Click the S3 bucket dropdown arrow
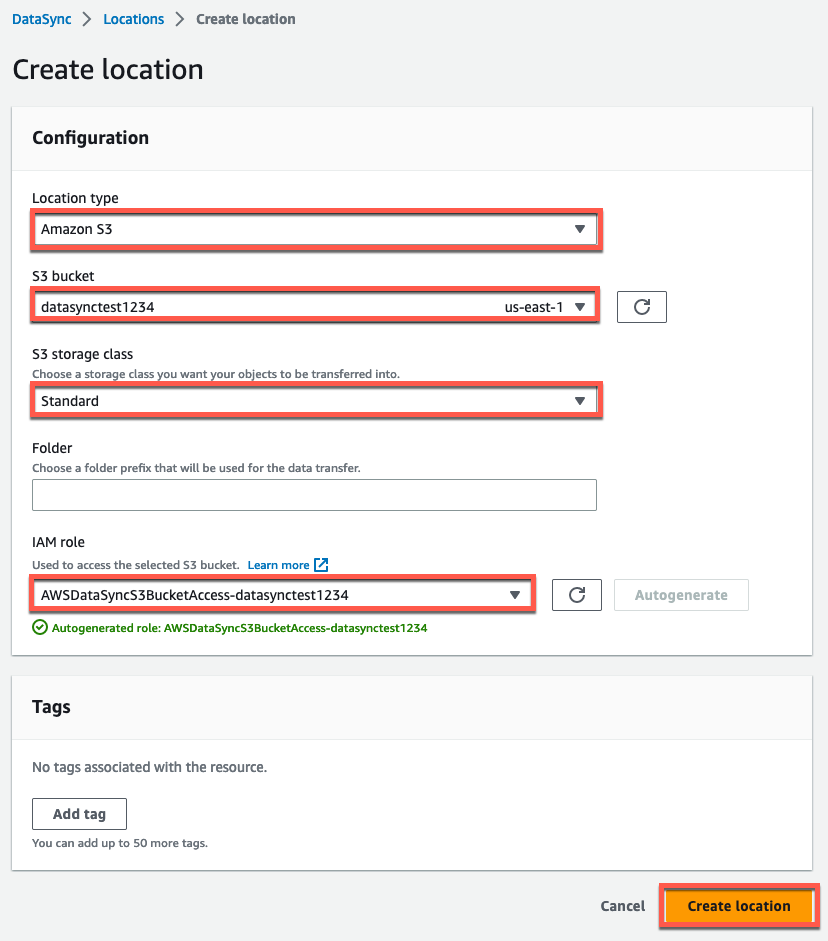 580,307
